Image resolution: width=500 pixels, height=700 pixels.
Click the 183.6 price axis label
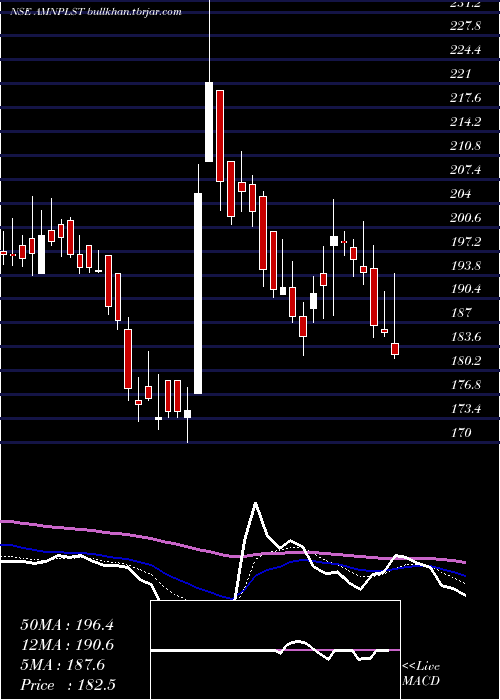point(466,337)
